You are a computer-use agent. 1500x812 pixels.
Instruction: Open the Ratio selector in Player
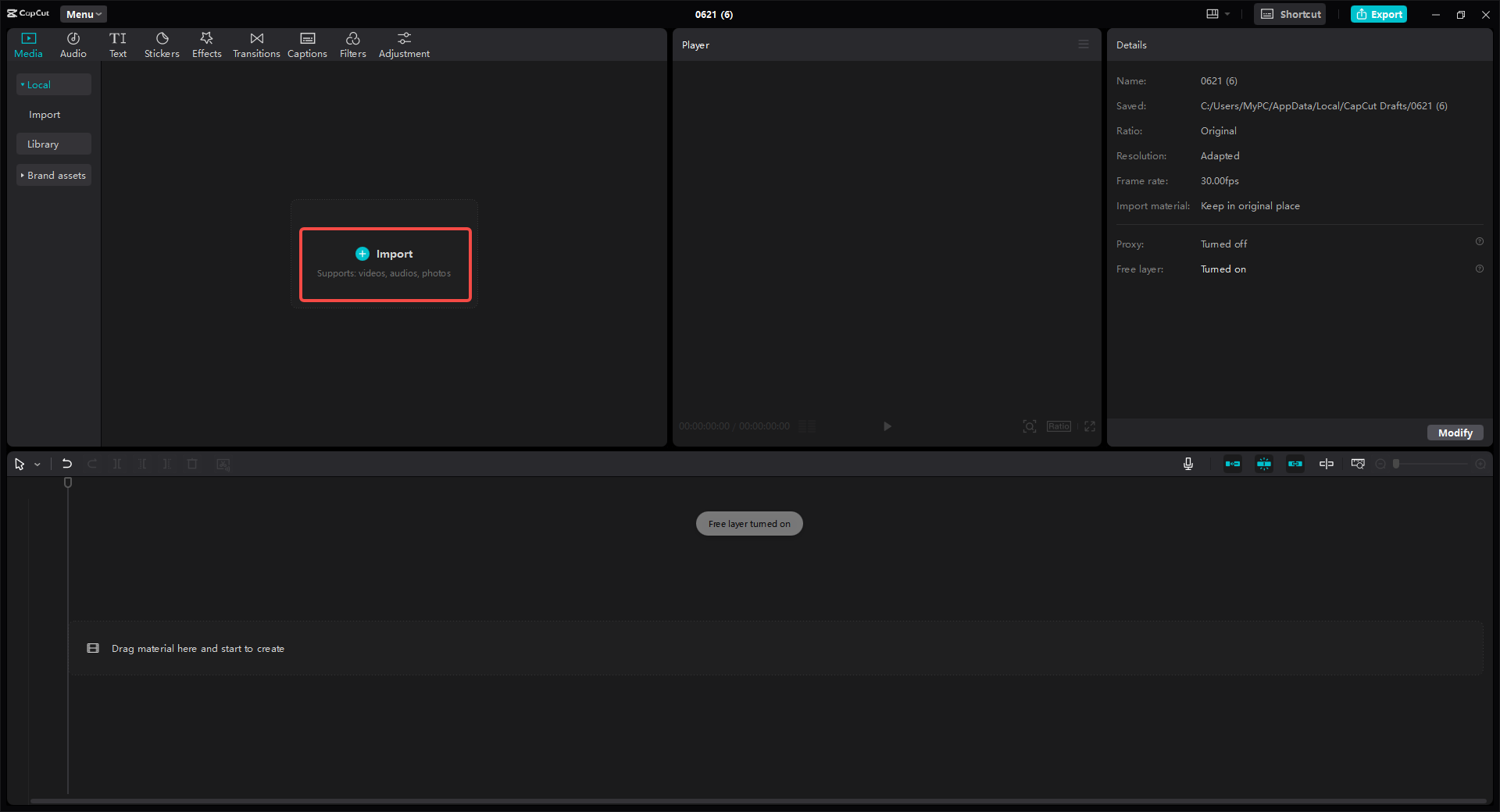1059,426
